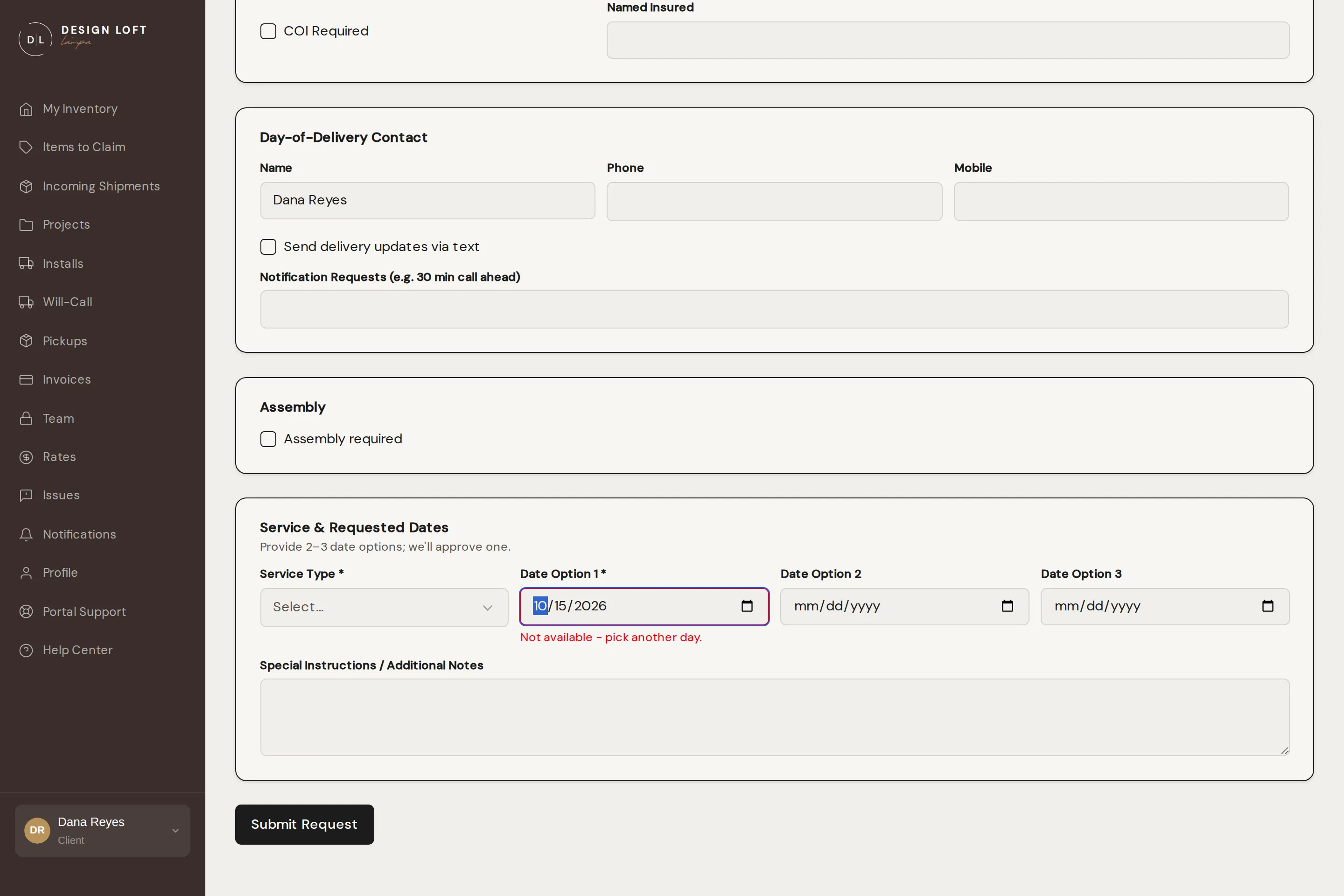Expand the Dana Reyes account menu
Image resolution: width=1344 pixels, height=896 pixels.
tap(102, 830)
